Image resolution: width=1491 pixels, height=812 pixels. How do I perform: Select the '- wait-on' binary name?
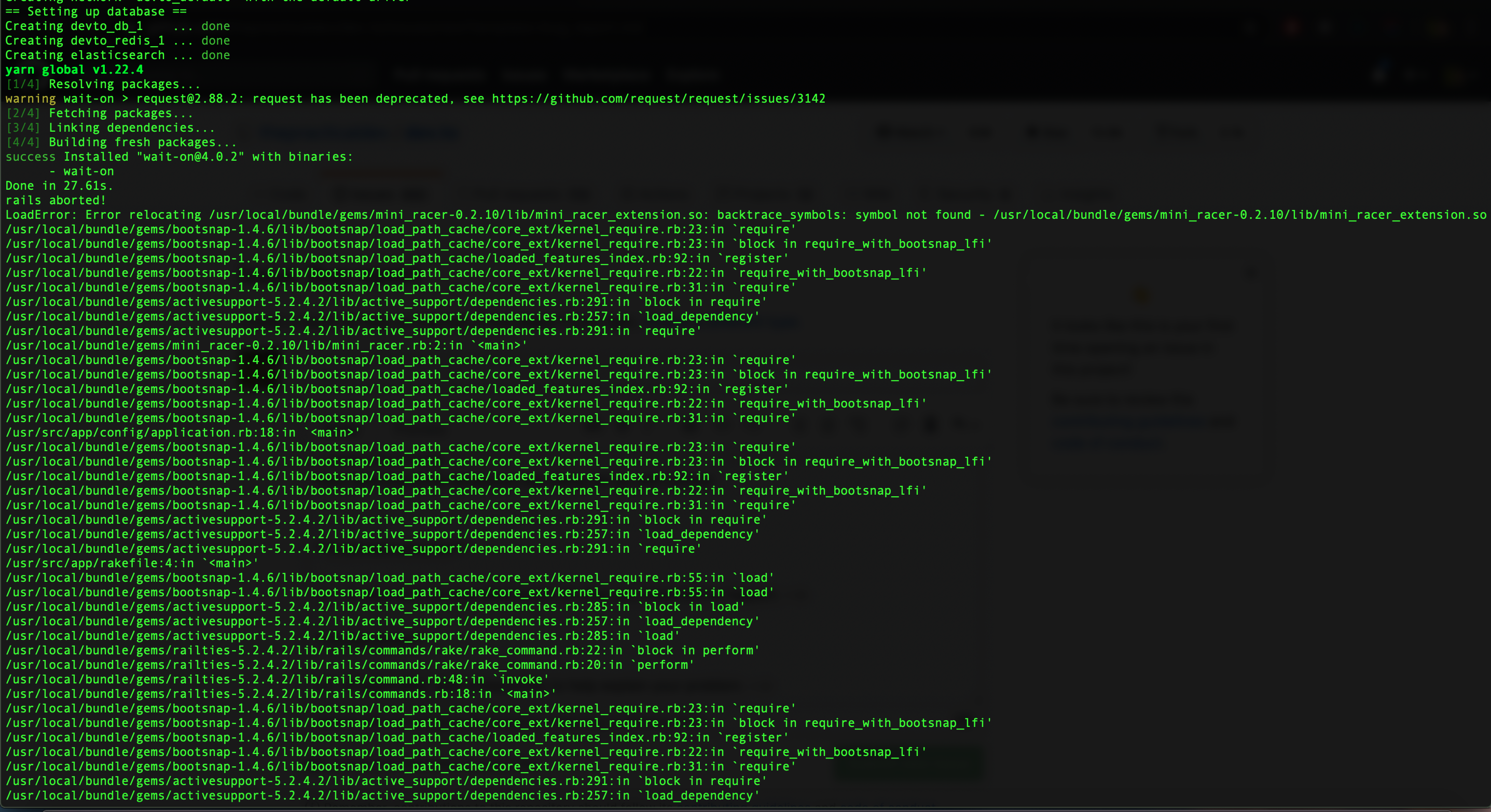[x=82, y=171]
